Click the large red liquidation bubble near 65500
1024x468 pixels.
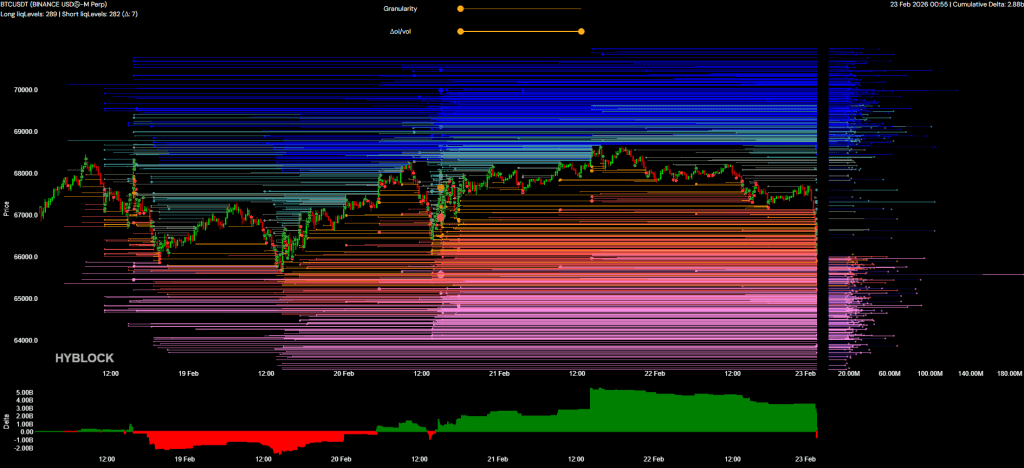(440, 275)
